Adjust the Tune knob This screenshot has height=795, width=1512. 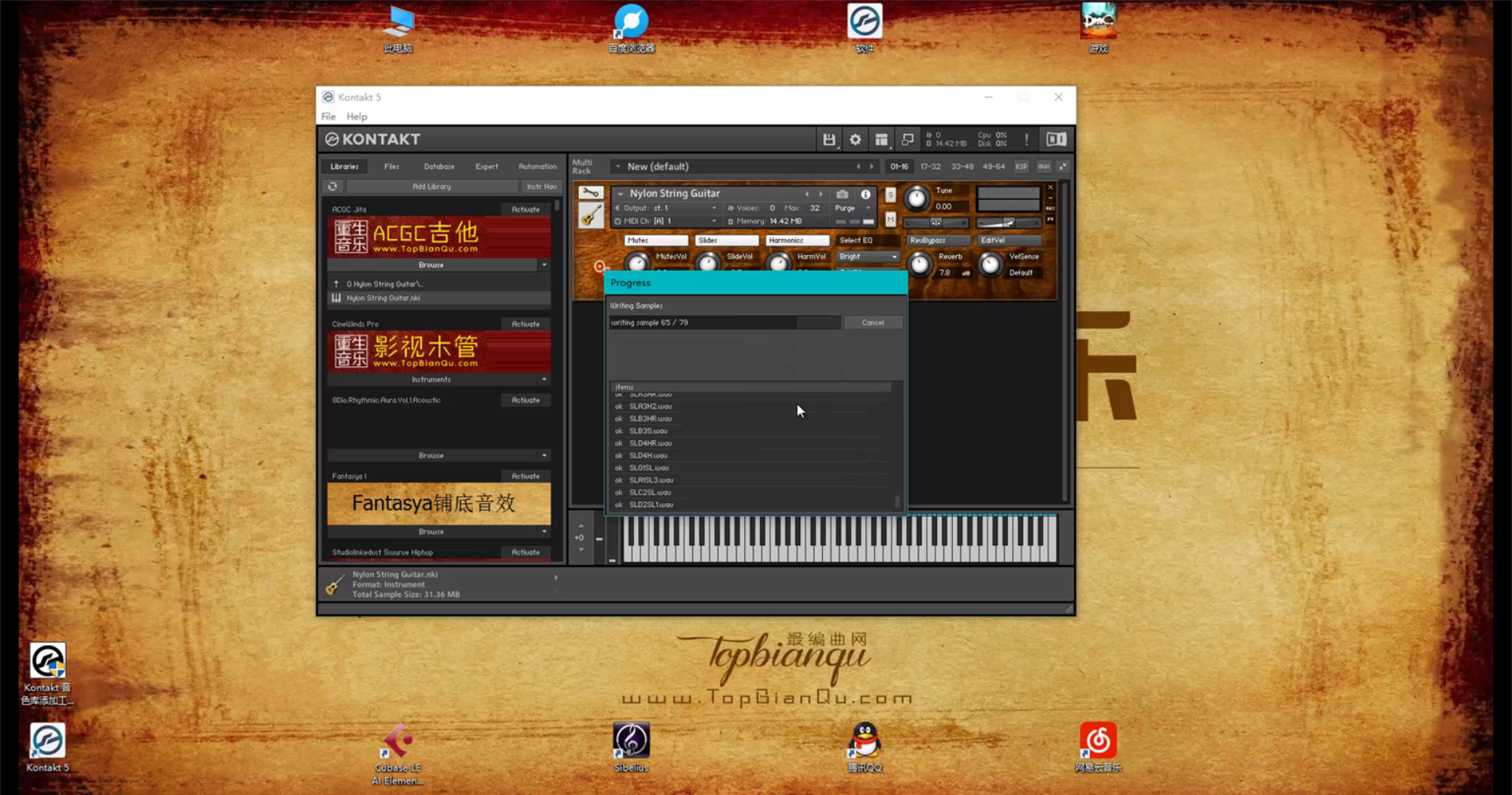(916, 198)
